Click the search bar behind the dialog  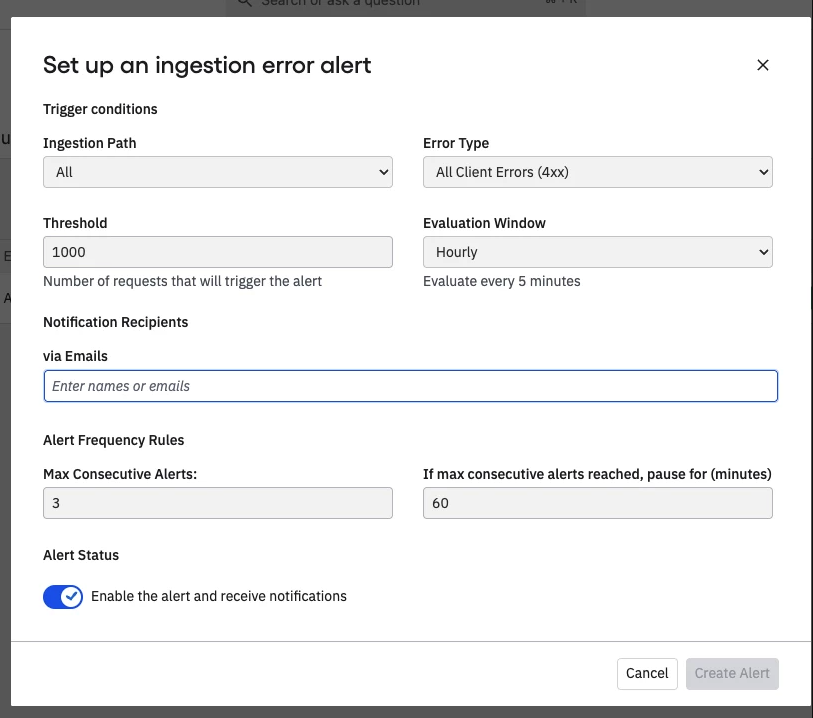405,5
